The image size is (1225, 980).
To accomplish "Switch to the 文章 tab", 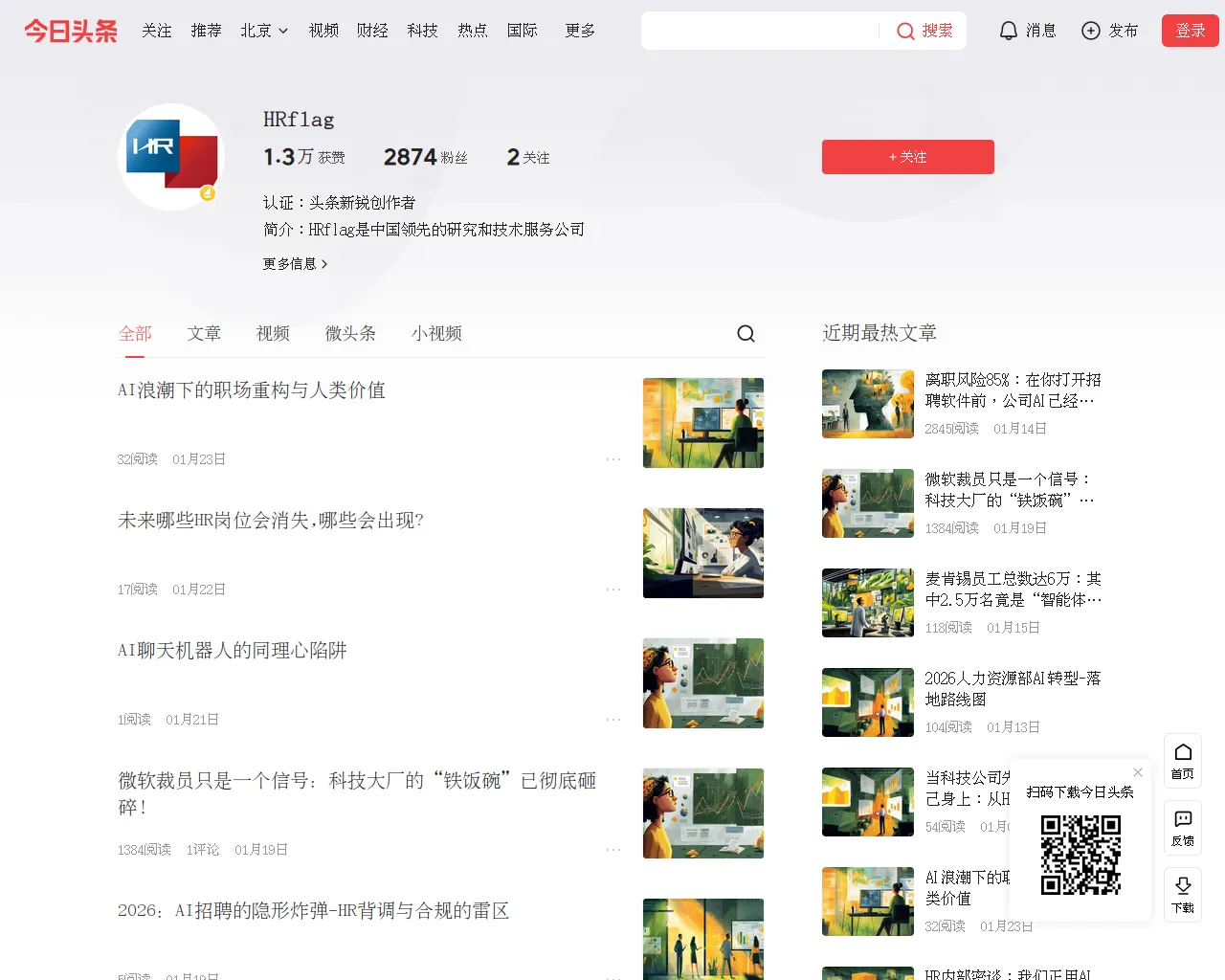I will pos(204,333).
